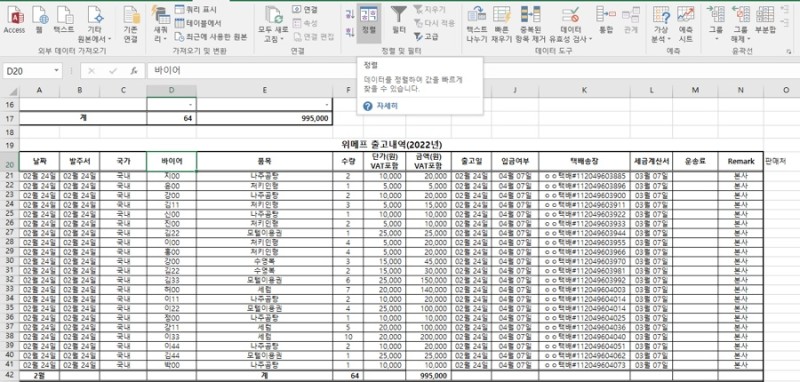Click 통합 (Consolidate)
The image size is (800, 382).
[x=606, y=20]
